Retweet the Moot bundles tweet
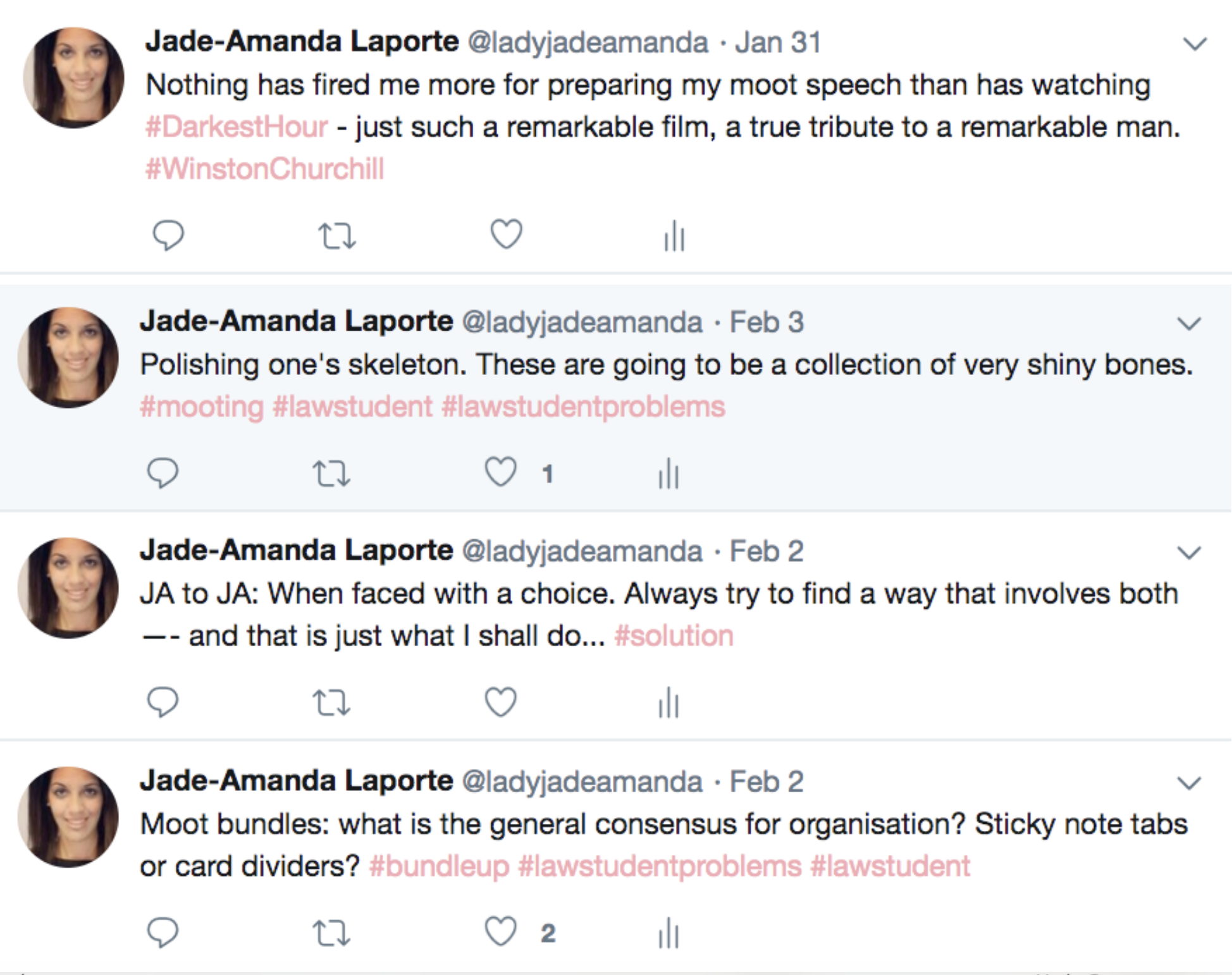This screenshot has width=1232, height=975. 331,933
